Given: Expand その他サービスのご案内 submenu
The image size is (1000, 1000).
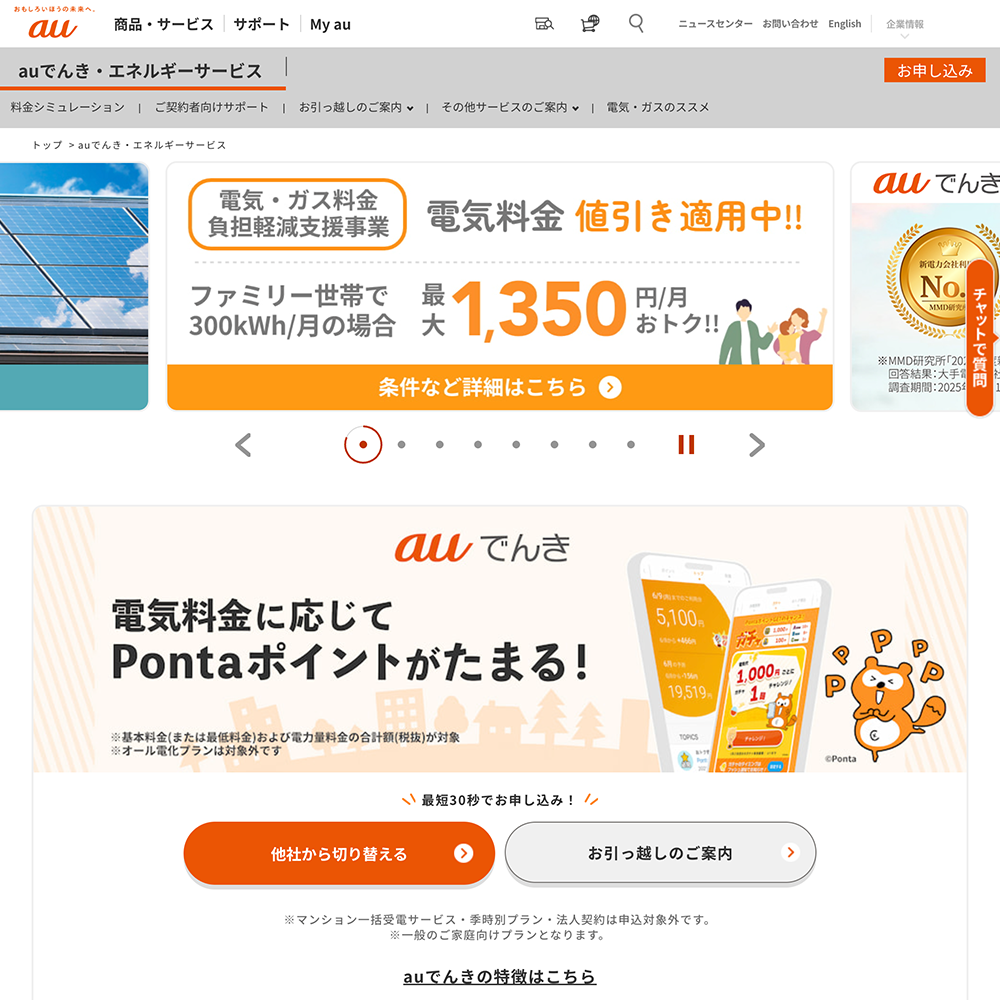Looking at the screenshot, I should (510, 107).
